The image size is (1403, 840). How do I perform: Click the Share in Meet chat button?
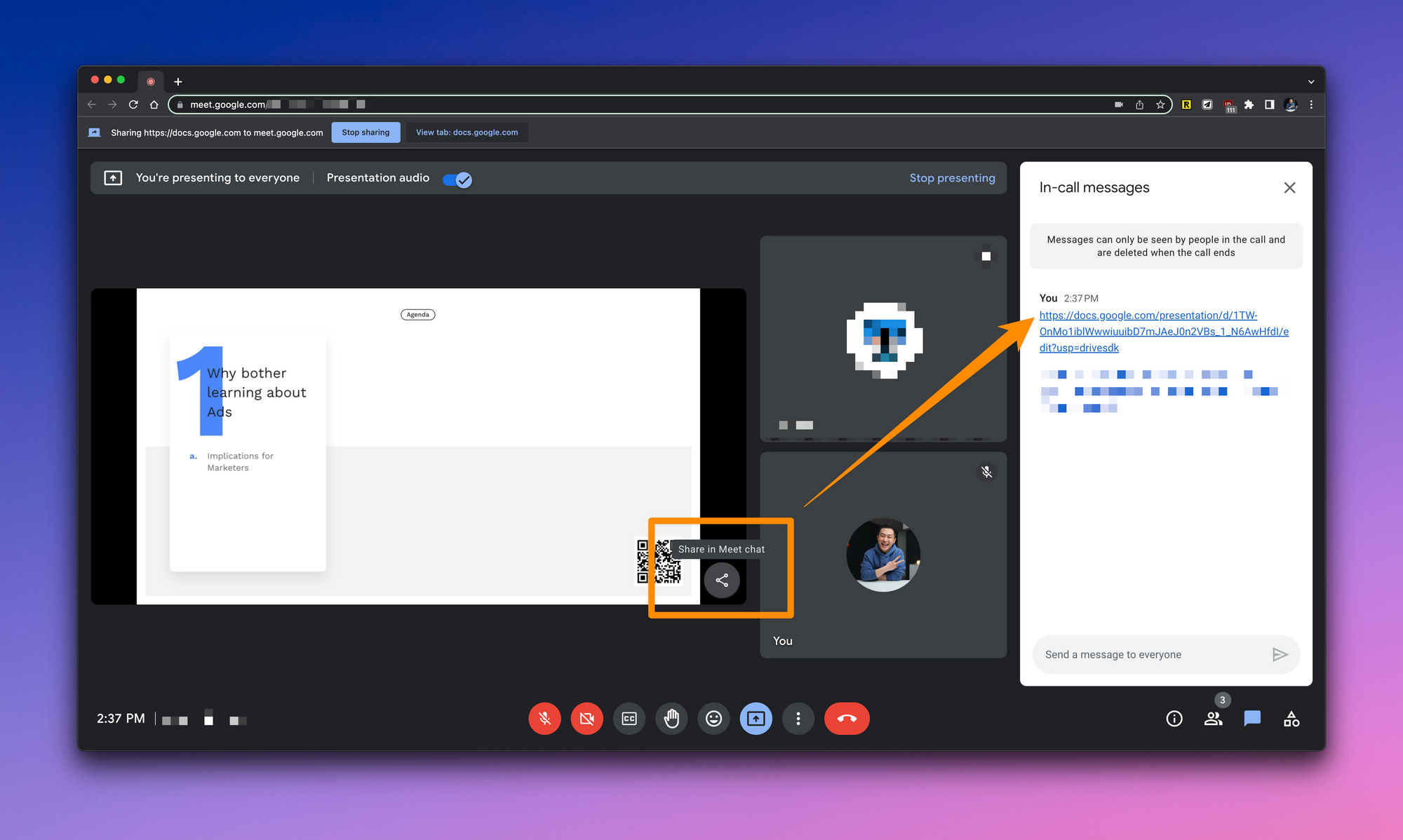tap(722, 581)
